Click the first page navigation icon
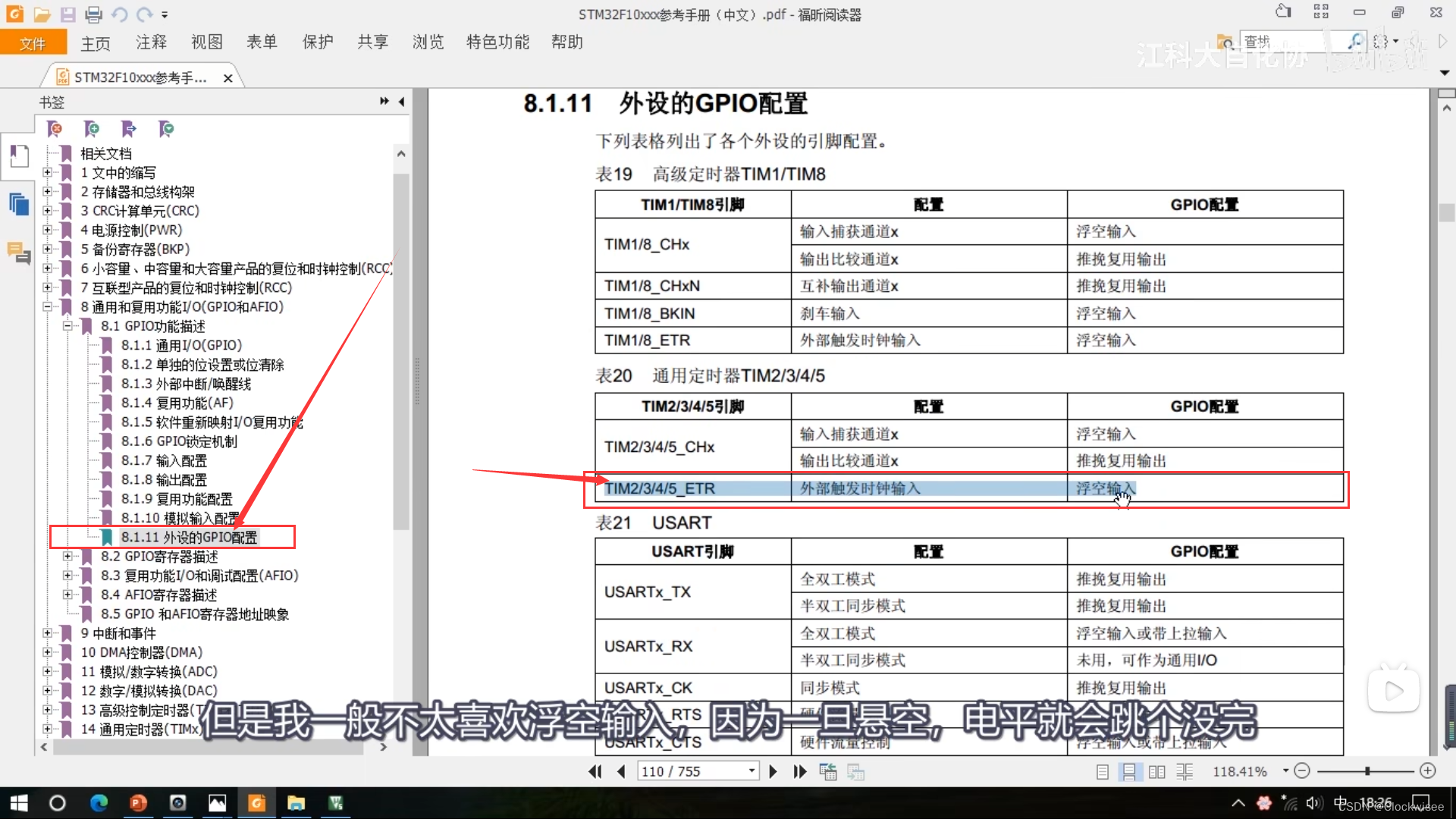 tap(595, 771)
